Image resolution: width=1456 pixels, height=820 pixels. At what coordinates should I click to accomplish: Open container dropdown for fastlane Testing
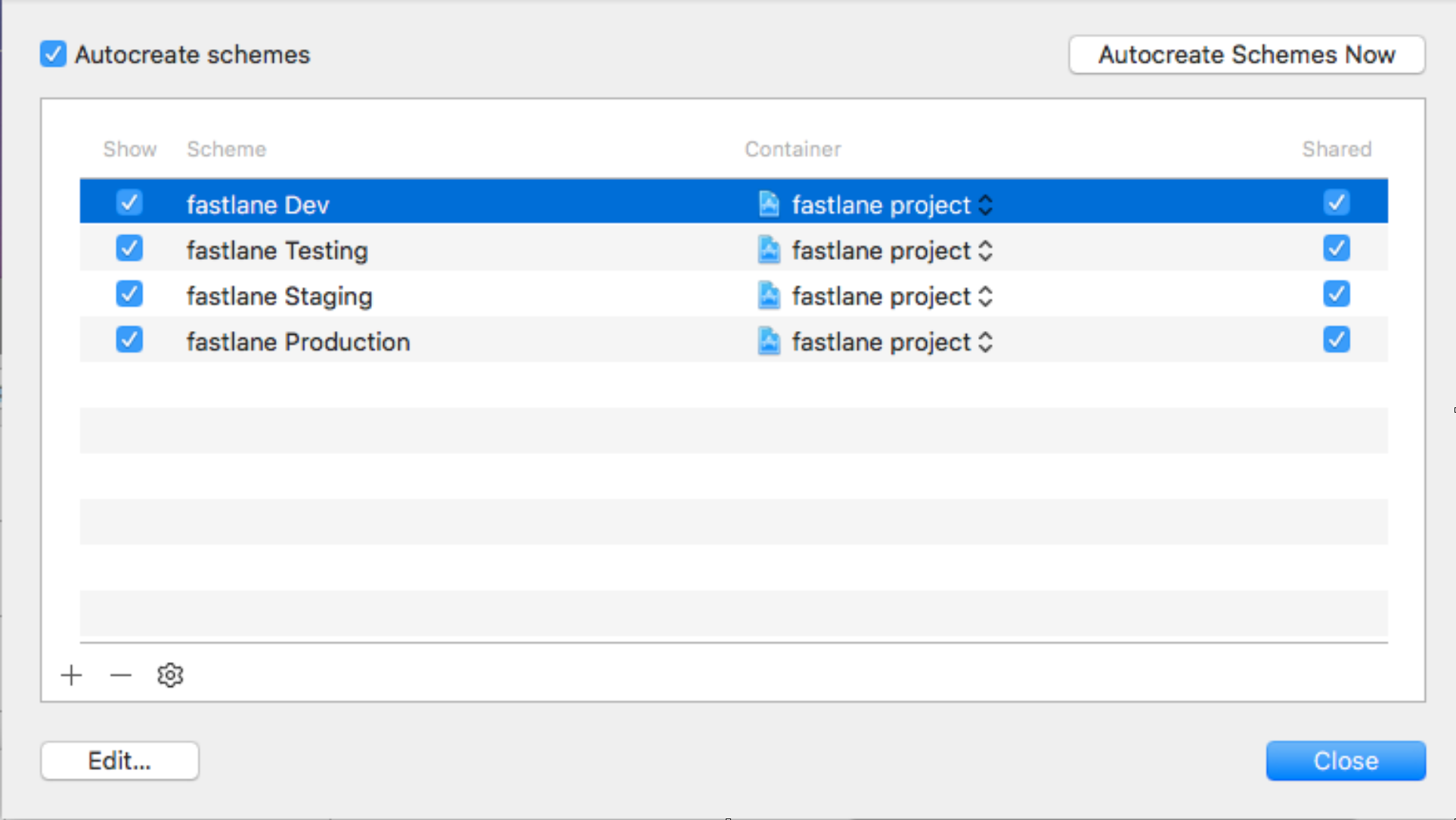(985, 251)
